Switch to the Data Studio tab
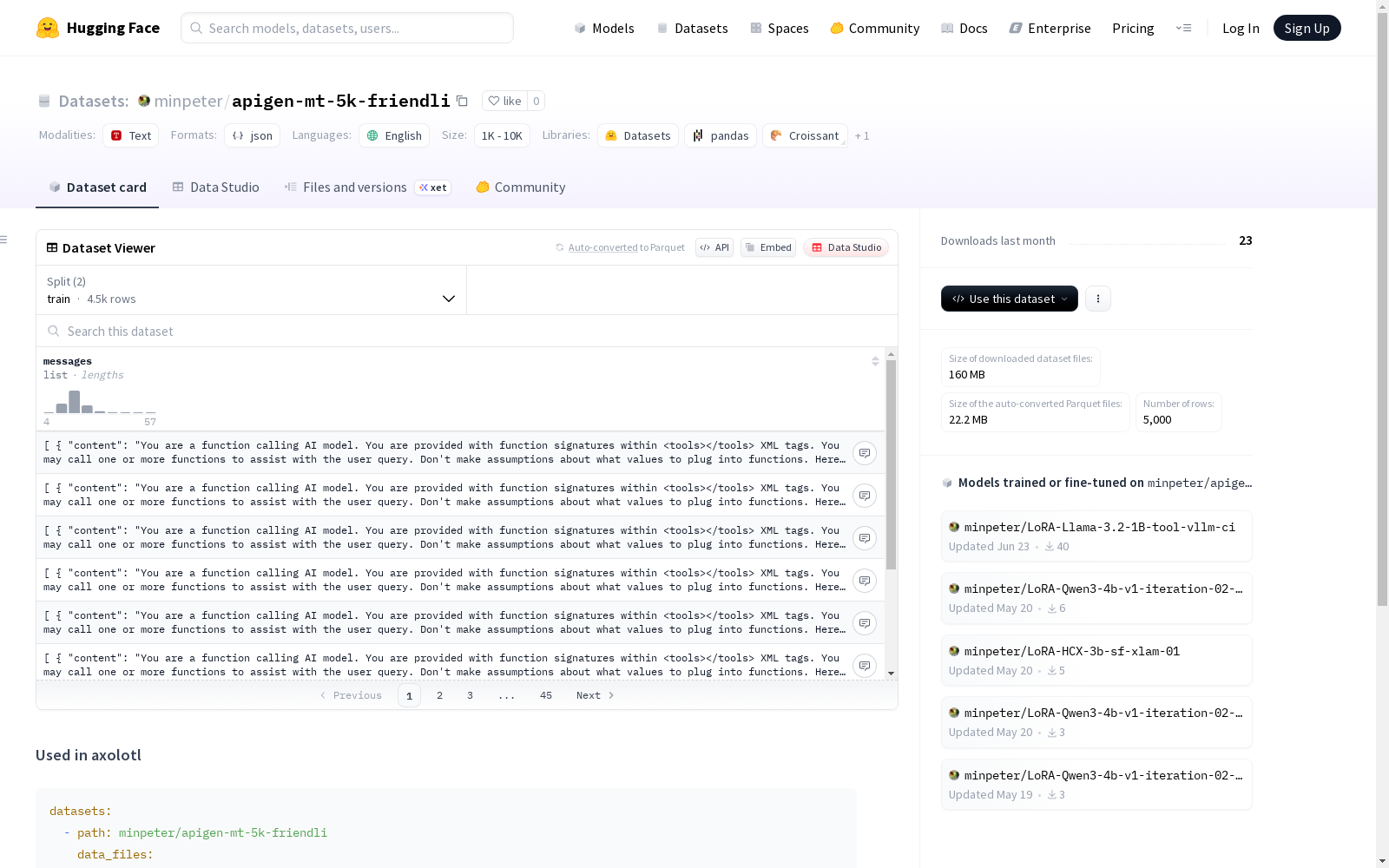Image resolution: width=1389 pixels, height=868 pixels. coord(215,187)
